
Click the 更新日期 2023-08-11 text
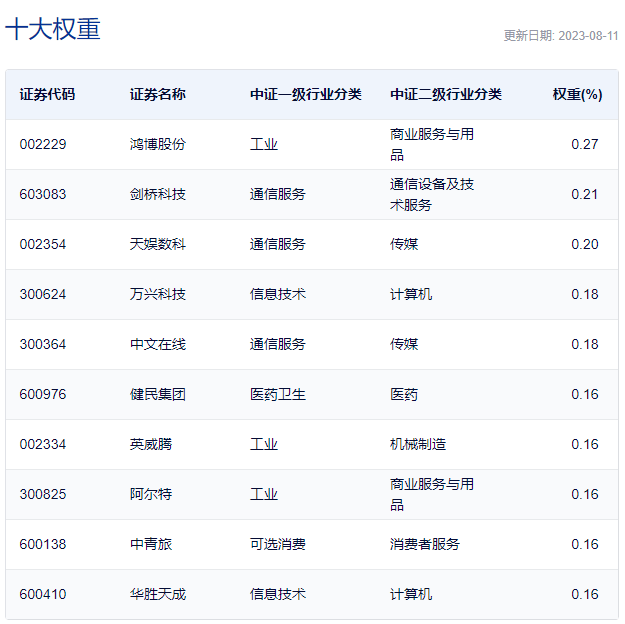click(560, 35)
